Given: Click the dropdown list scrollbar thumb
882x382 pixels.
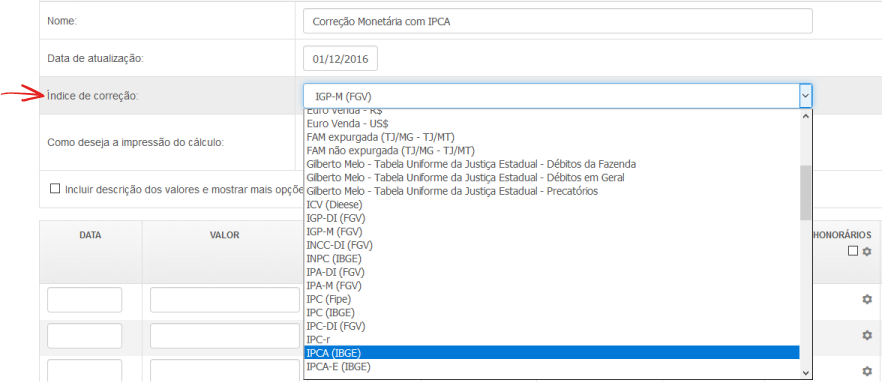Looking at the screenshot, I should pyautogui.click(x=806, y=192).
